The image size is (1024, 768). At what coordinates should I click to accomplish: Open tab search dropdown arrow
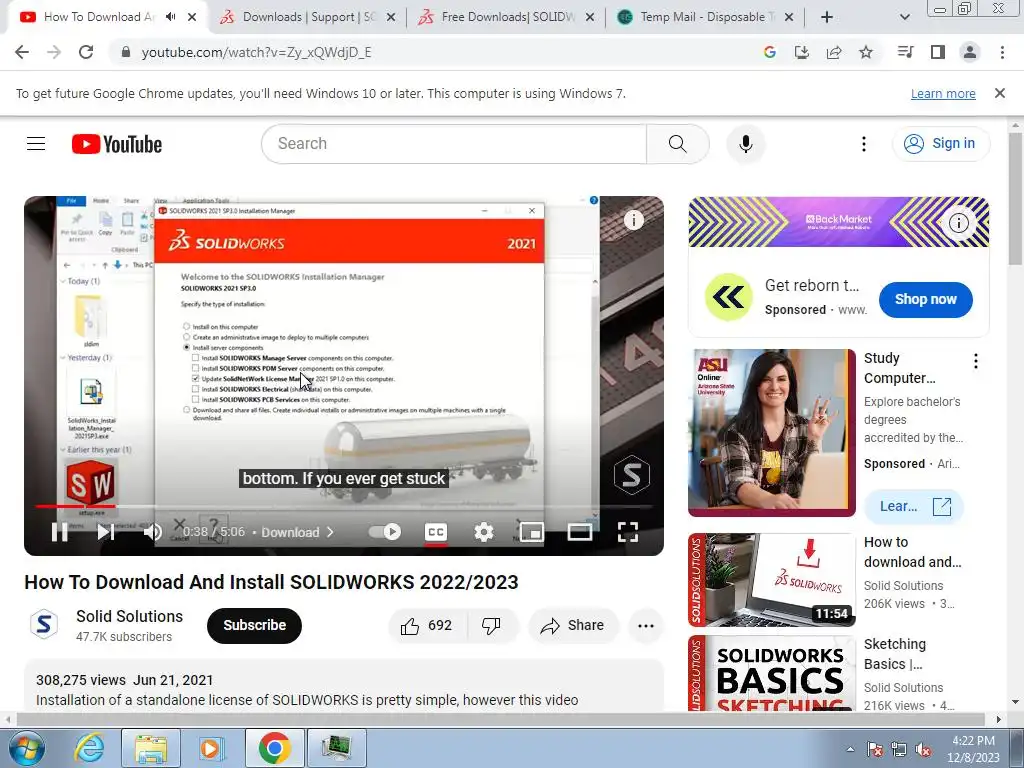(x=904, y=17)
